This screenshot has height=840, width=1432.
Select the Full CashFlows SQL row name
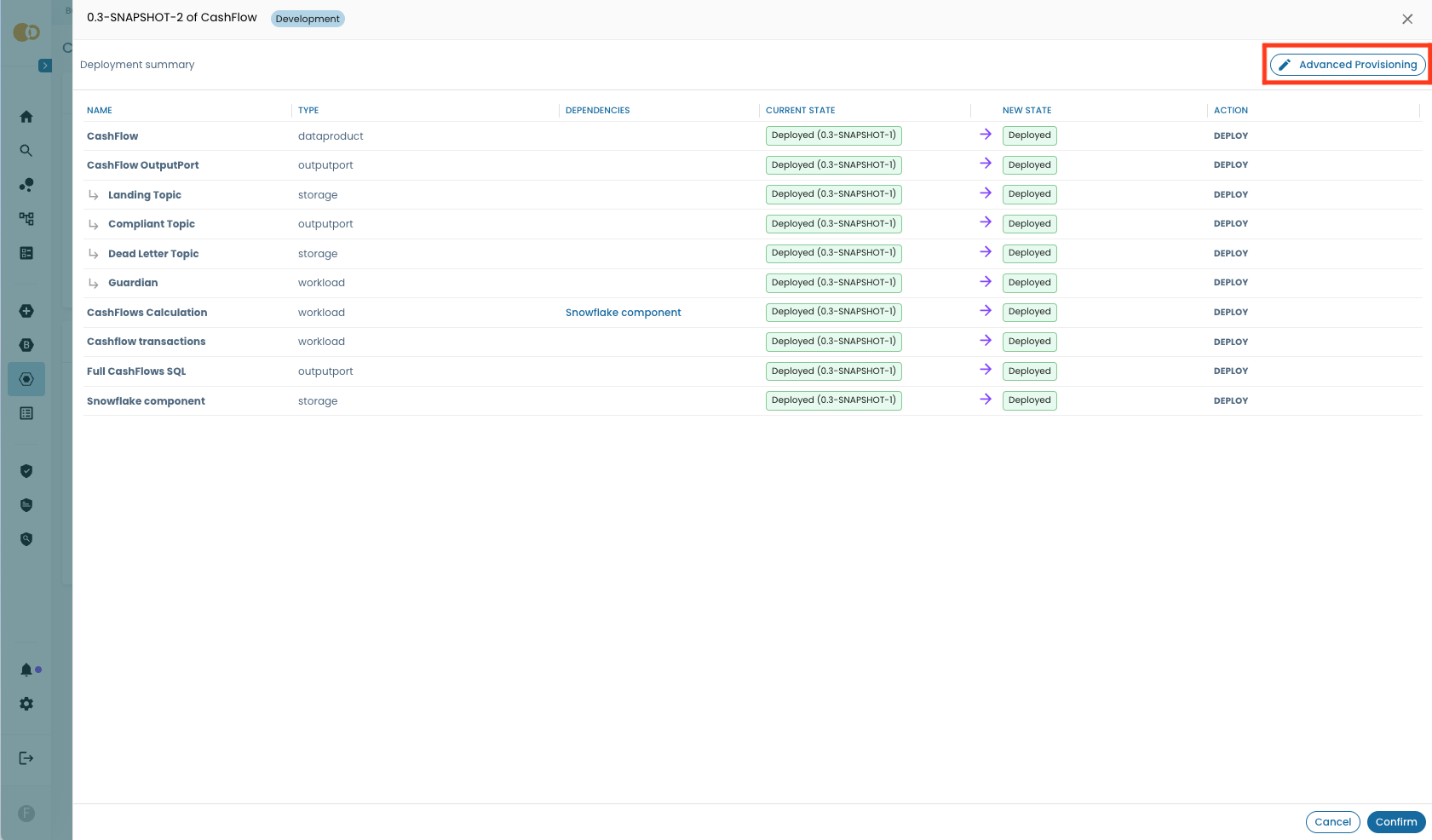click(136, 371)
